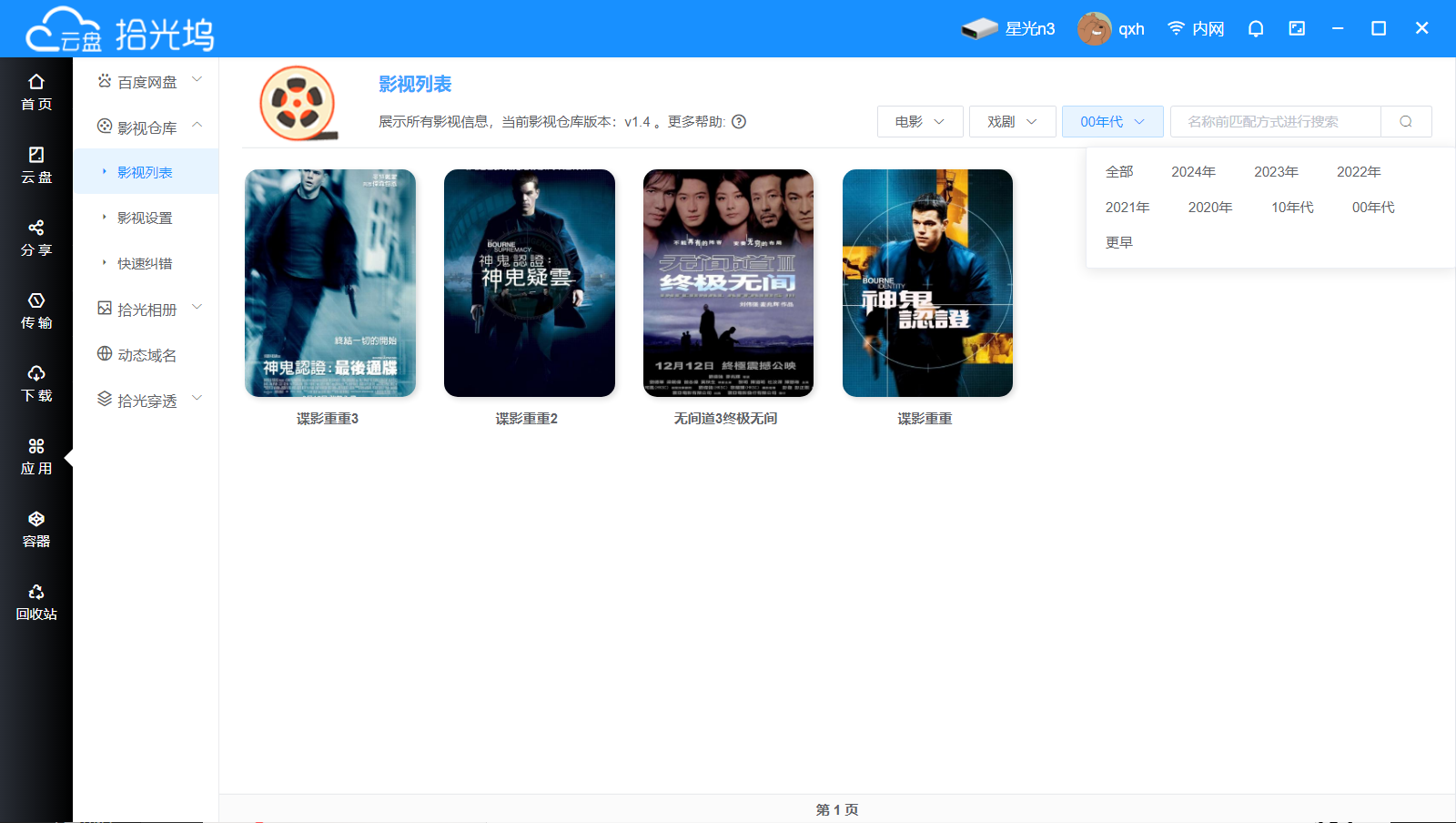Click the 无间道3终极无间 title text
The width and height of the screenshot is (1456, 823).
(x=725, y=419)
